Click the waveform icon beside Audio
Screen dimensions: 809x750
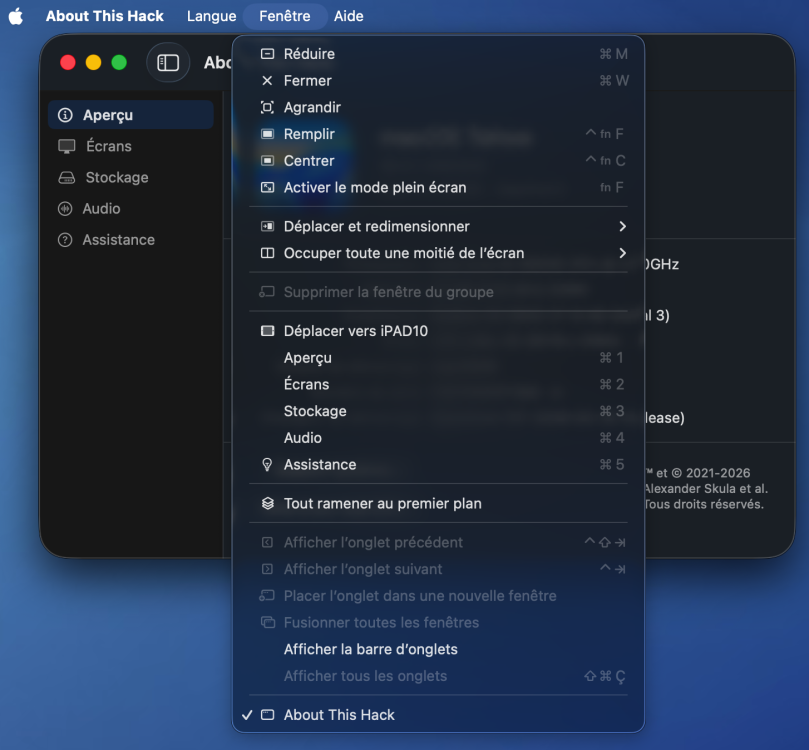[x=65, y=209]
